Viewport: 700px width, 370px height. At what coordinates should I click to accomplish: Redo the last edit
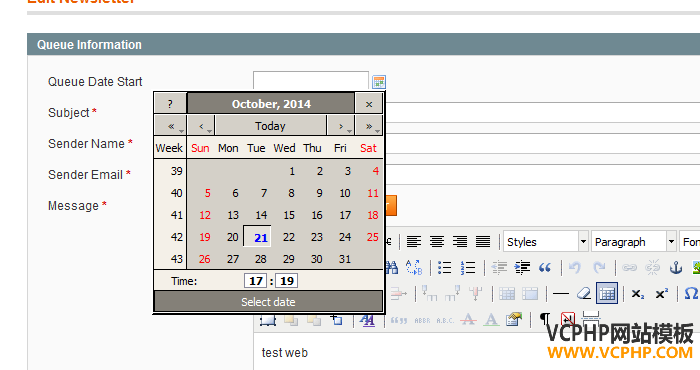(599, 268)
